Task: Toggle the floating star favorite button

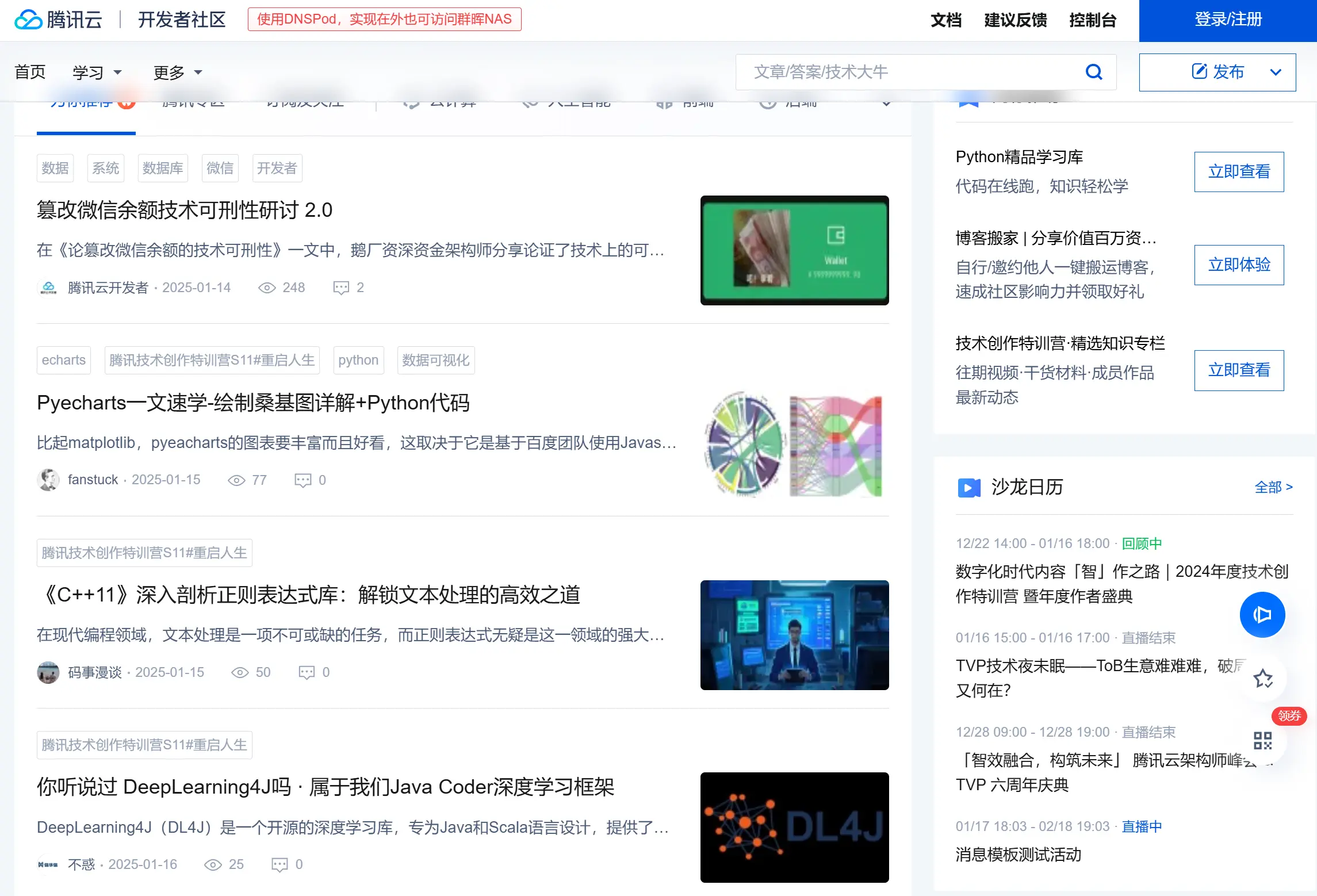Action: tap(1264, 679)
